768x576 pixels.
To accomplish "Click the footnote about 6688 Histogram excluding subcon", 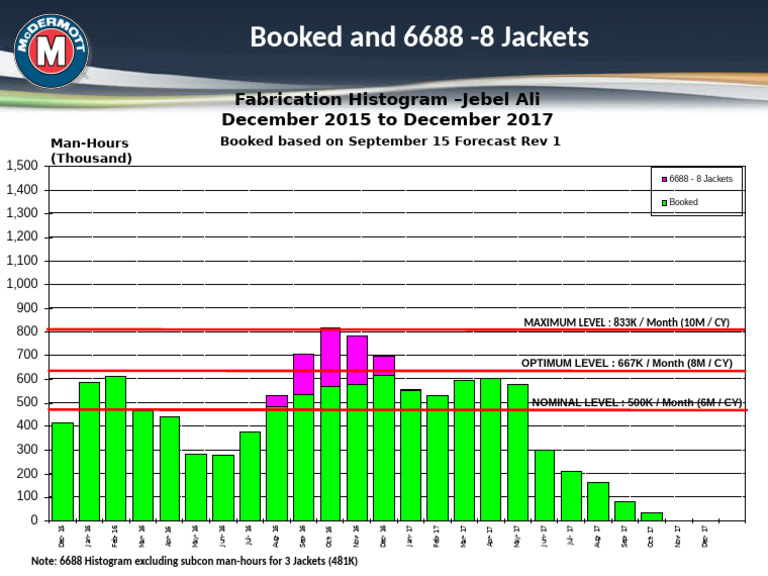I will pyautogui.click(x=194, y=561).
